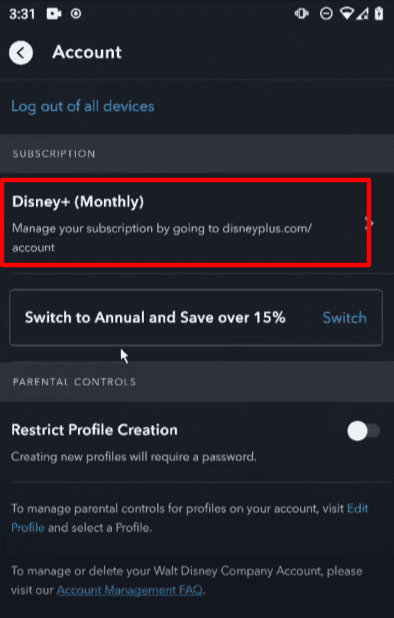The width and height of the screenshot is (394, 618).
Task: Tap the SUBSCRIPTION section header
Action: tap(54, 154)
